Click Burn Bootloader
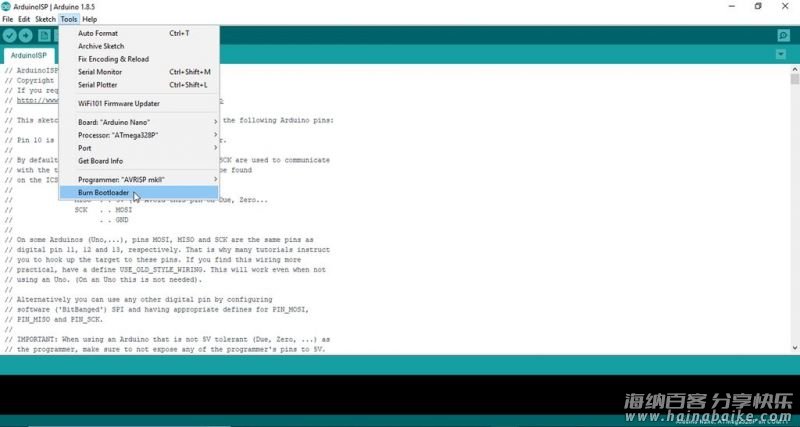The width and height of the screenshot is (800, 427). pos(139,192)
